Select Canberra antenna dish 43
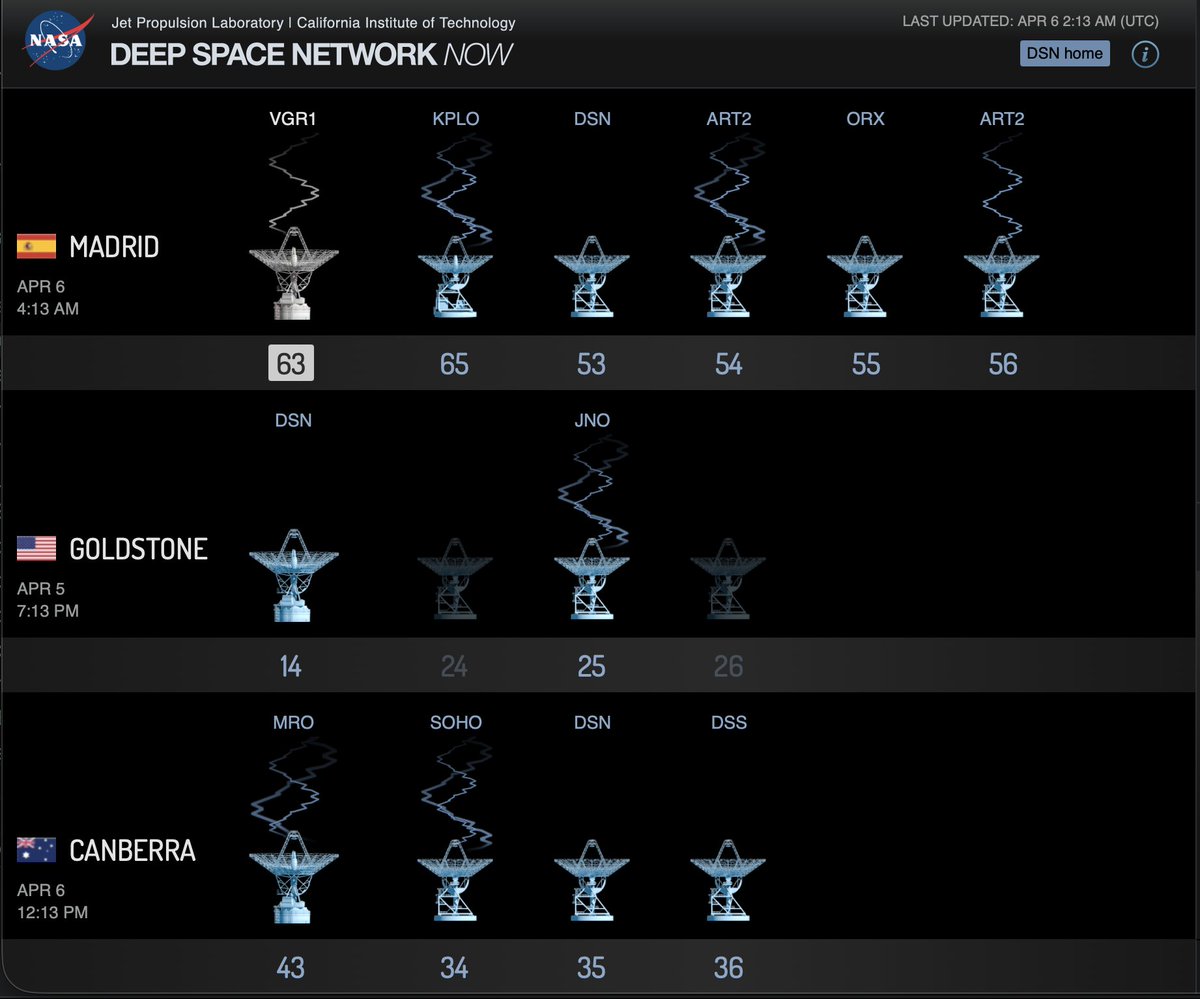Image resolution: width=1200 pixels, height=999 pixels. click(293, 877)
